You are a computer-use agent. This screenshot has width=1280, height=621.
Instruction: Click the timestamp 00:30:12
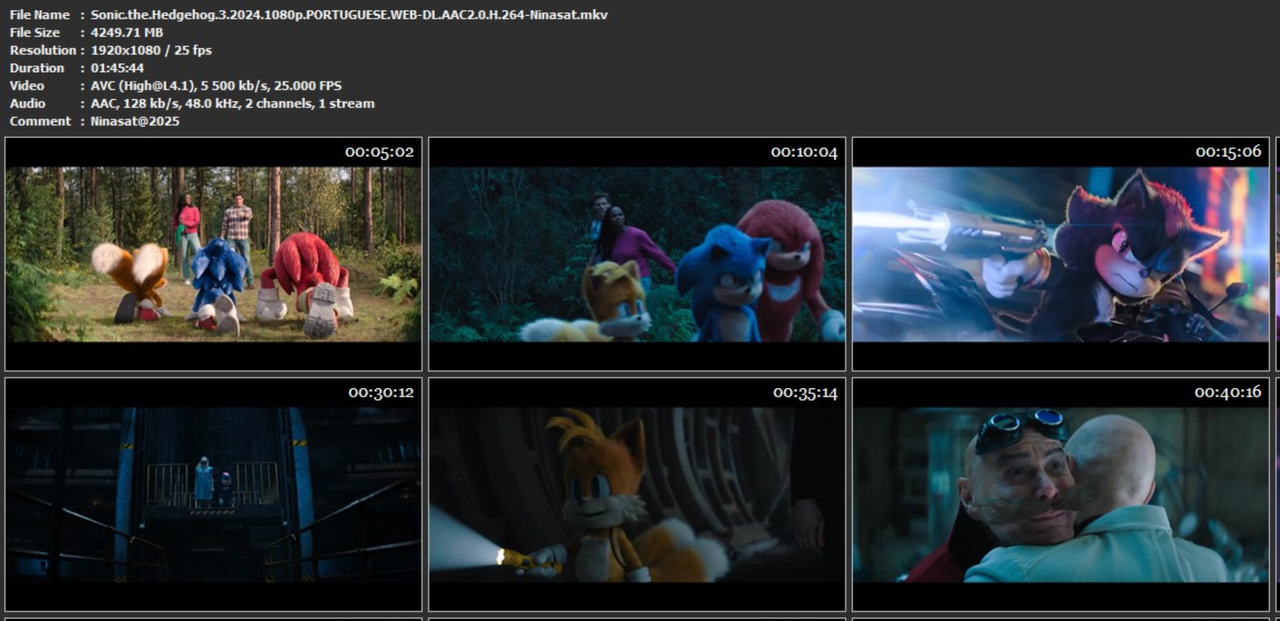381,392
